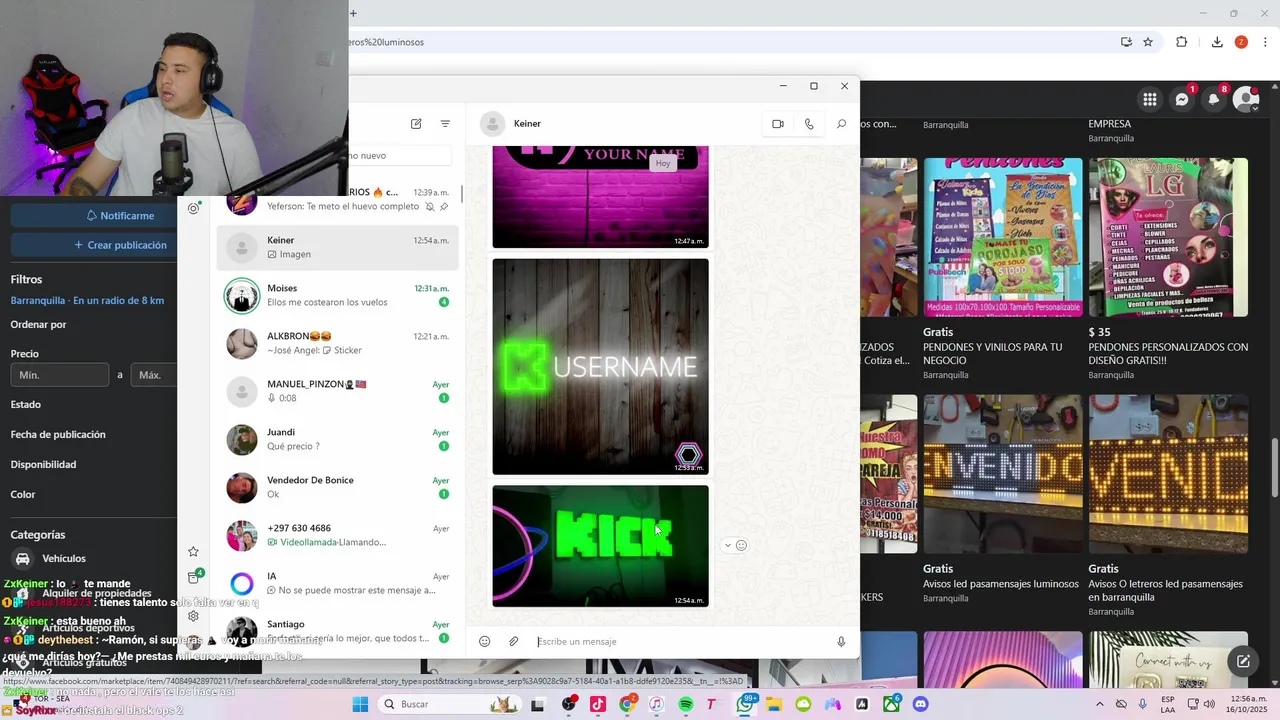Click the attach file paperclip icon
This screenshot has width=1280, height=720.
514,642
